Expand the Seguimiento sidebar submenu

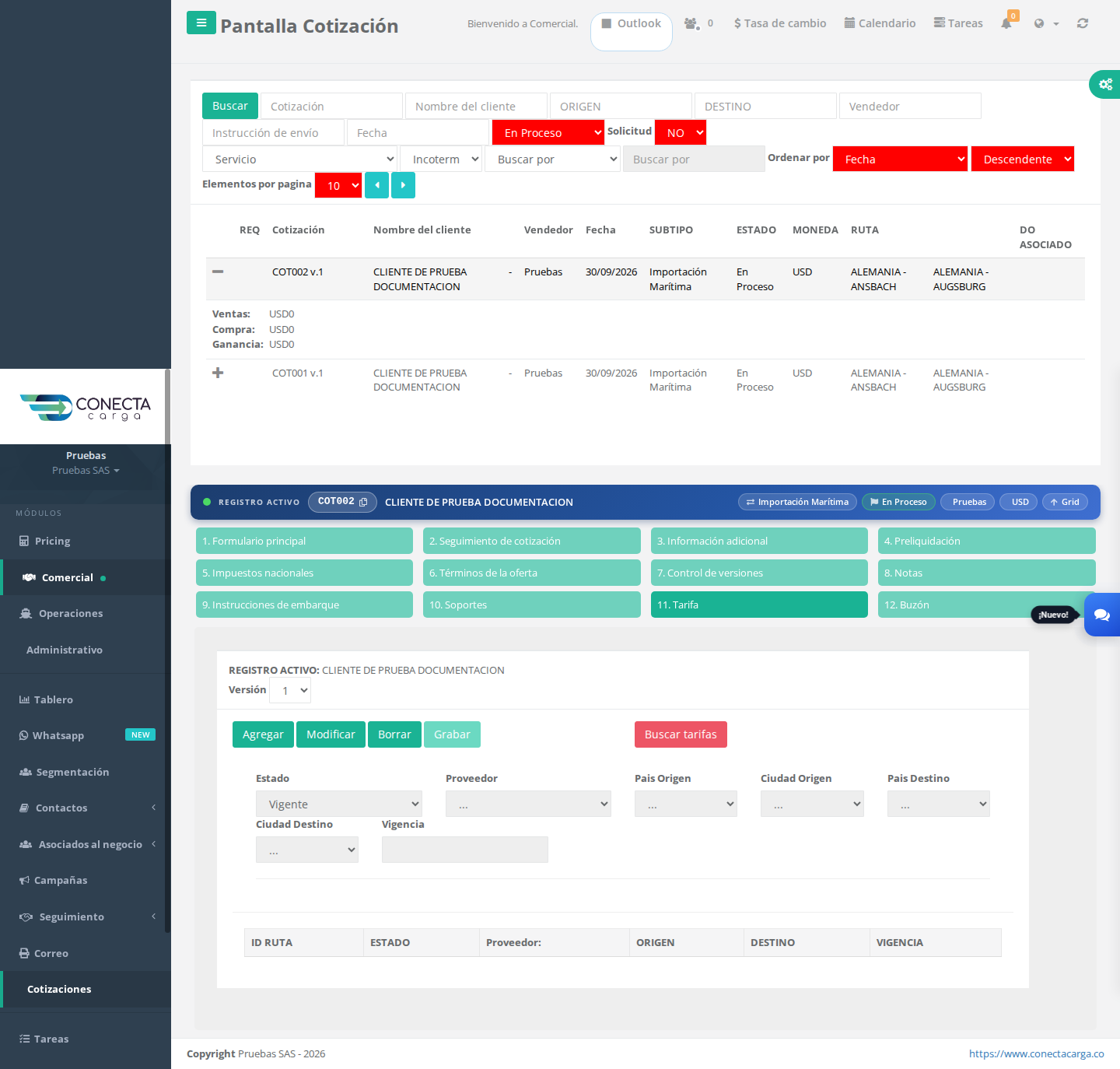(x=86, y=917)
